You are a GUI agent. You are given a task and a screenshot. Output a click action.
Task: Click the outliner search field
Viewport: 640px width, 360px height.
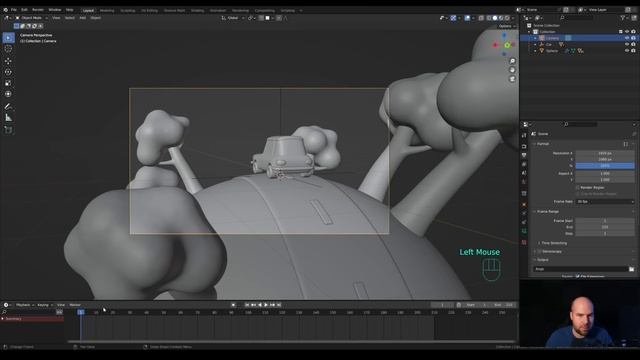point(577,18)
